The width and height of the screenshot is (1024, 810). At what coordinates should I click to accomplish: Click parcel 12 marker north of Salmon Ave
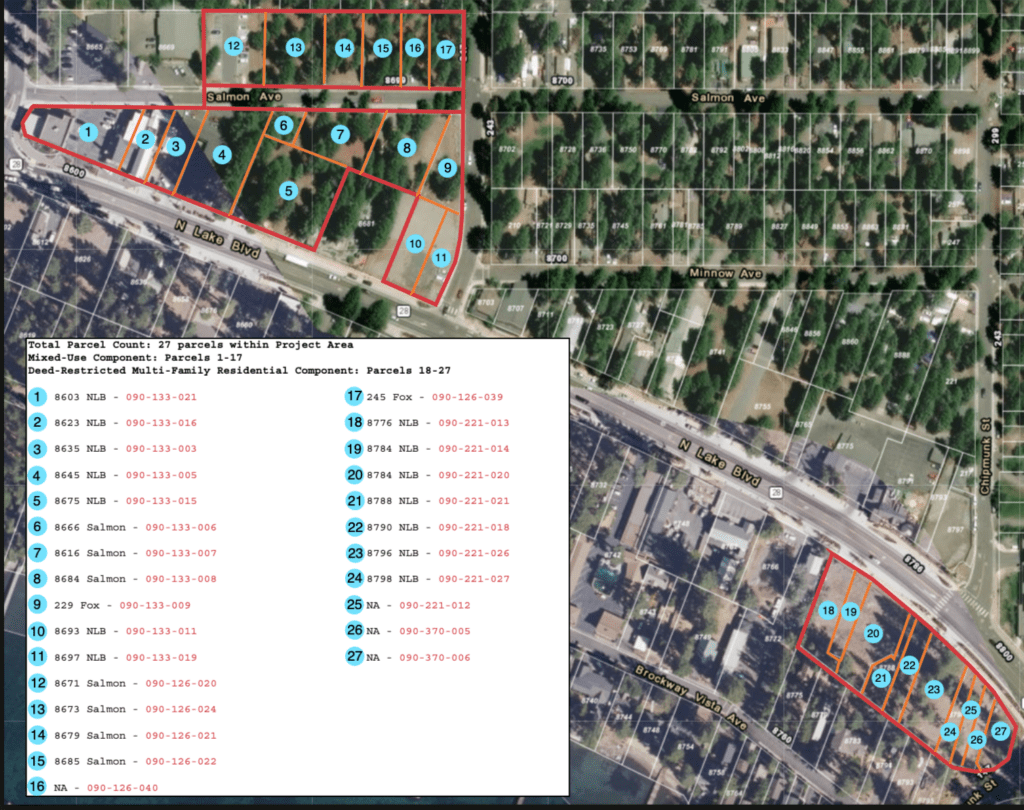coord(233,46)
